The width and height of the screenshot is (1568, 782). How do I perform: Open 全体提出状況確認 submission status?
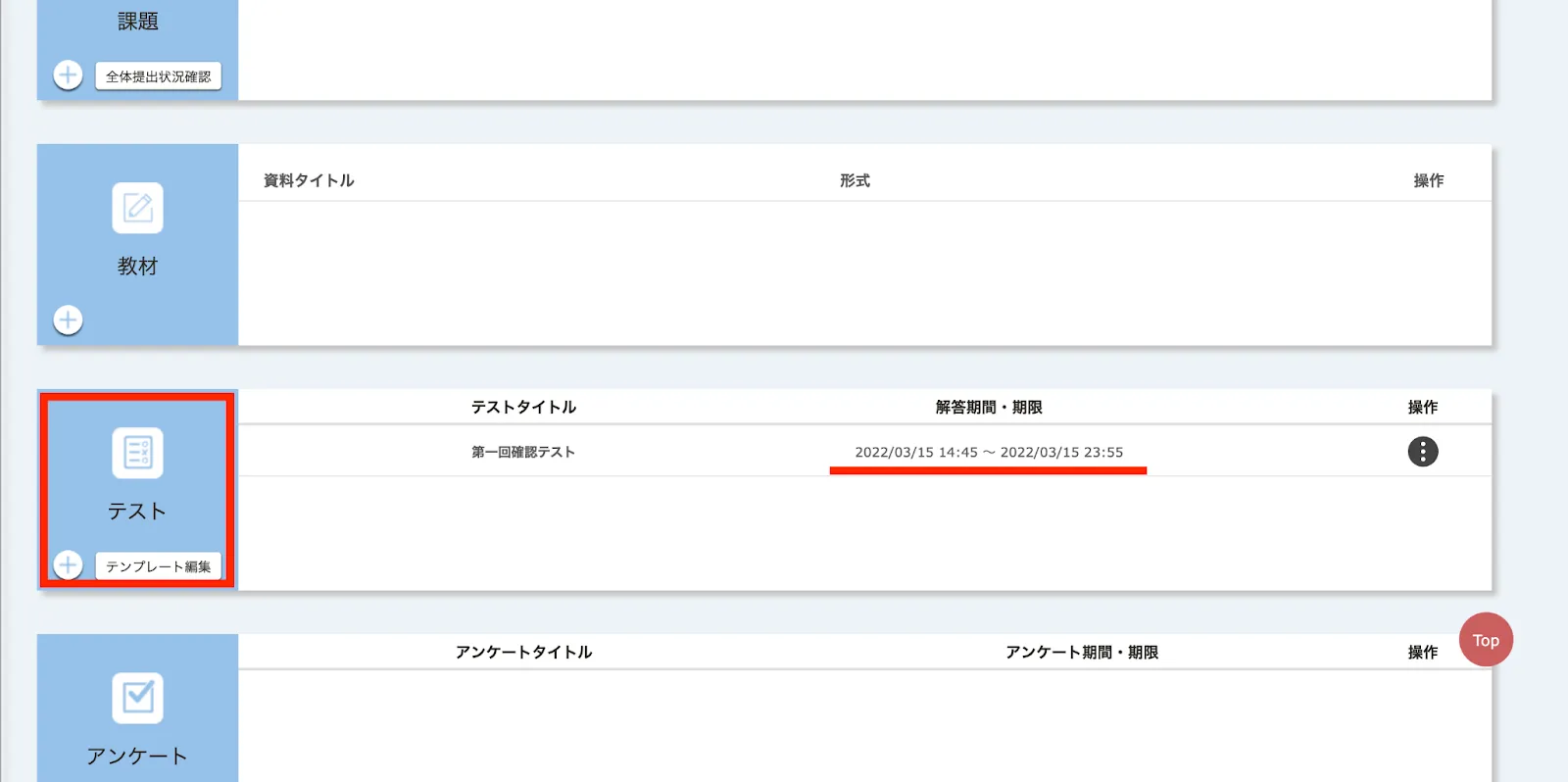158,76
